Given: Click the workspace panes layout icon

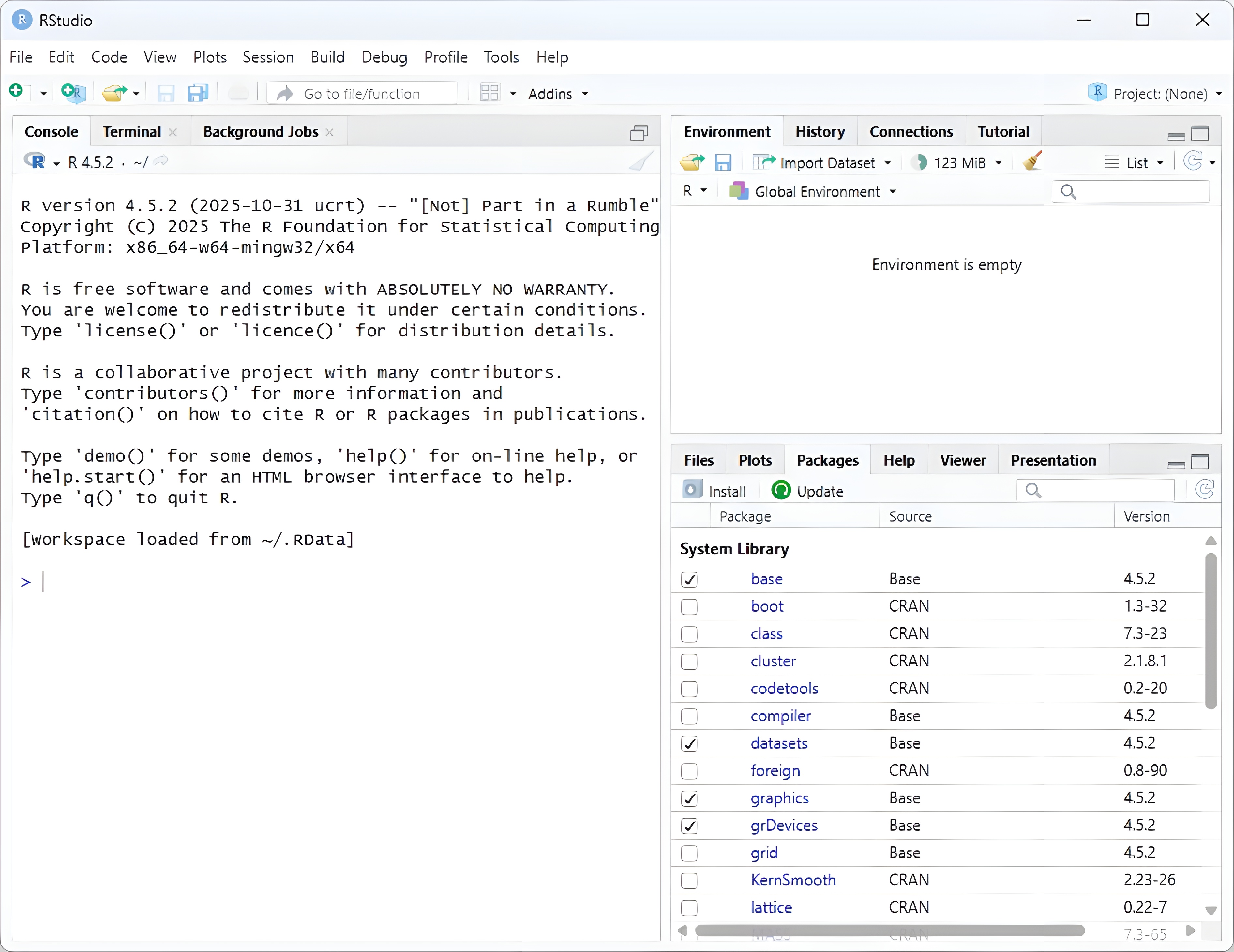Looking at the screenshot, I should 490,93.
